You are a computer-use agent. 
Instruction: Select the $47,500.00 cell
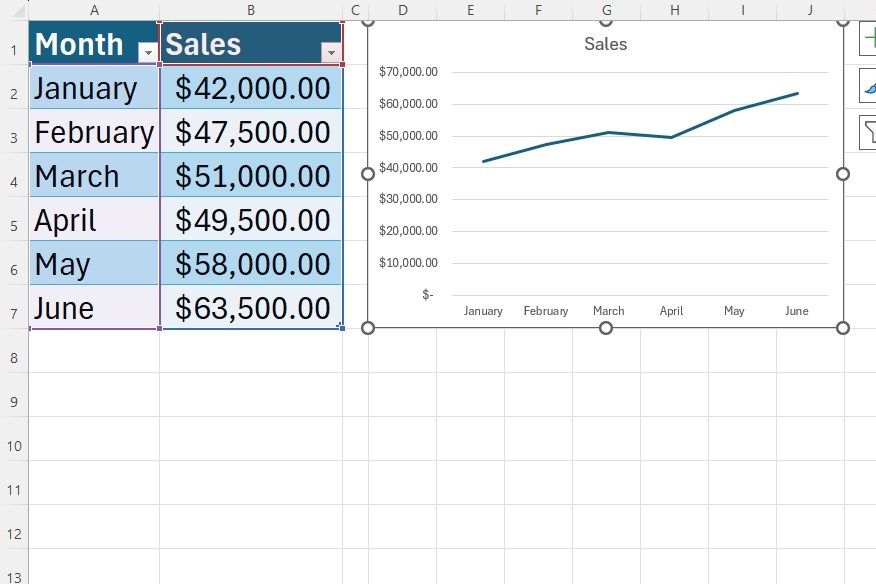(251, 131)
